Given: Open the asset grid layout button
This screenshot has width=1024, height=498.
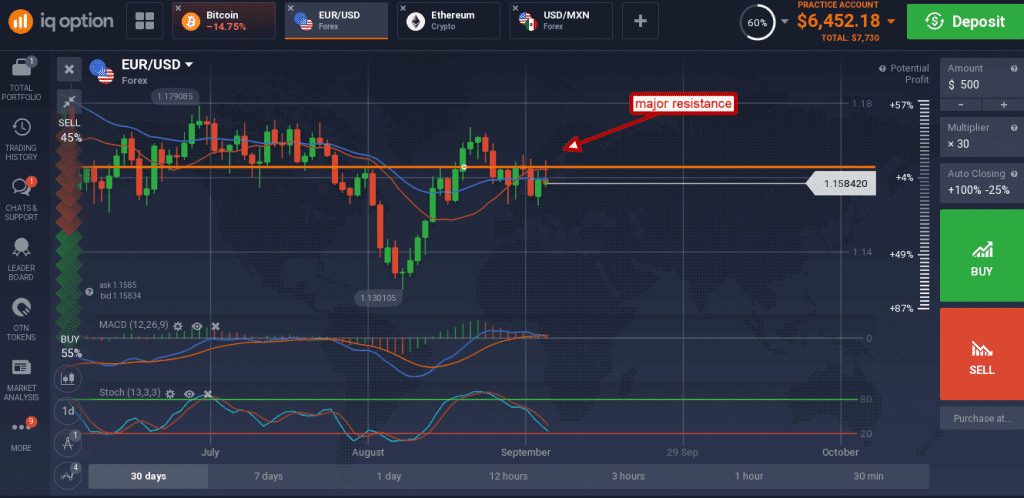Looking at the screenshot, I should 144,21.
